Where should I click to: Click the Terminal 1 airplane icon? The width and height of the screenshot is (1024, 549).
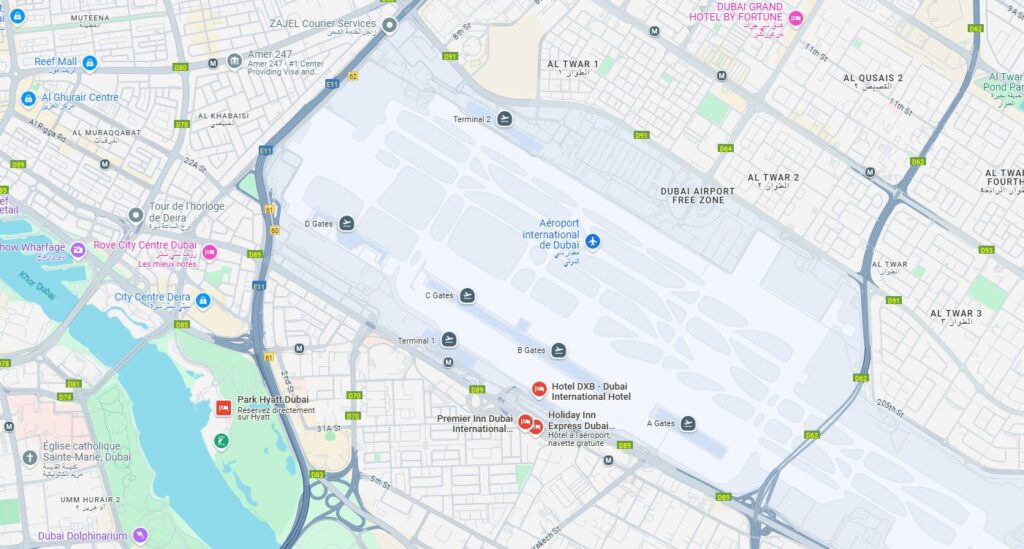pos(449,339)
